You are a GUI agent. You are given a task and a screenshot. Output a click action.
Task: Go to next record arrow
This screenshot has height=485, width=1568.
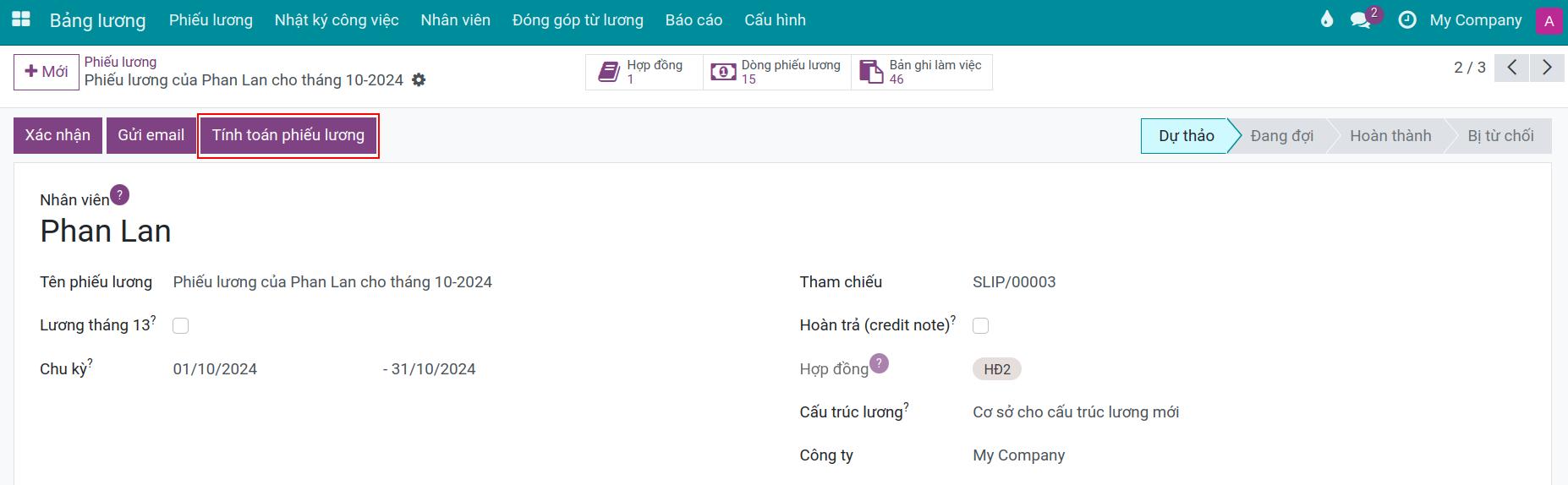click(x=1547, y=68)
